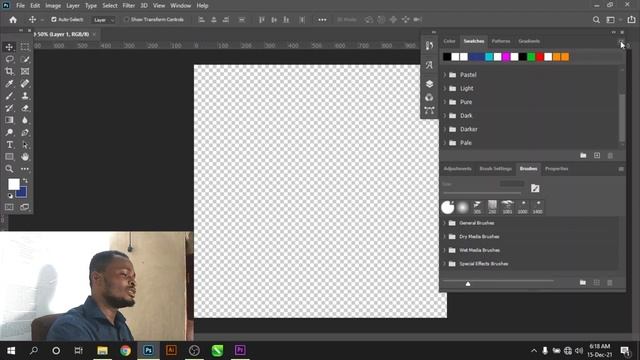The height and width of the screenshot is (360, 640).
Task: Toggle Quick Mask mode
Action: (9, 207)
